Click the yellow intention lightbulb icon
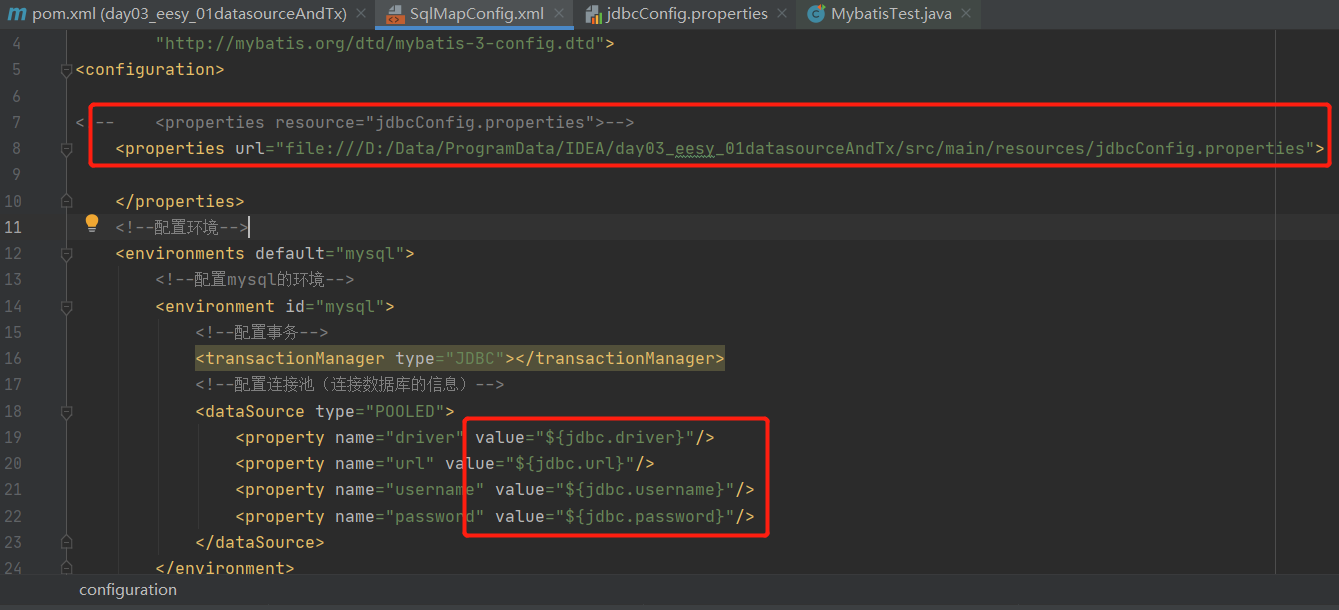 [92, 222]
